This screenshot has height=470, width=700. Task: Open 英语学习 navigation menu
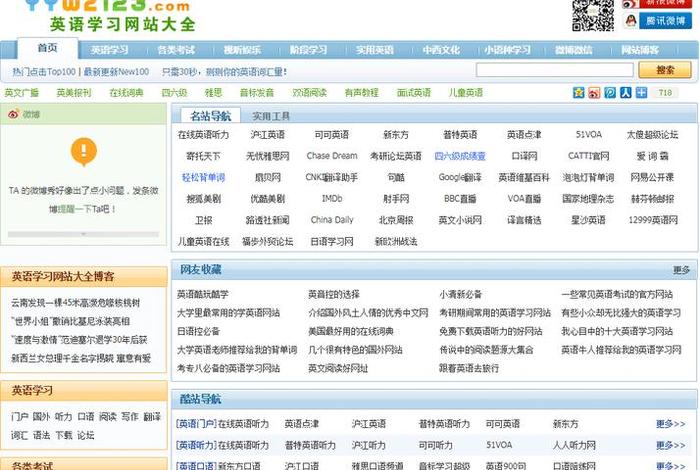tap(109, 50)
